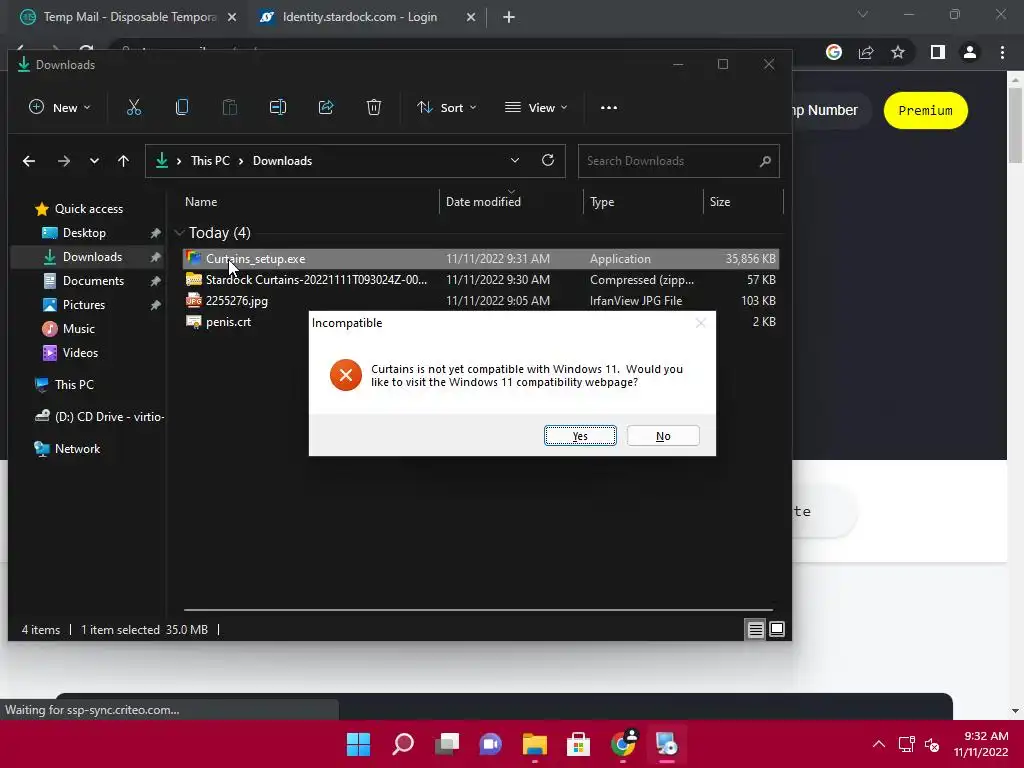Select (D:) CD Drive in navigation pane
1024x768 pixels.
99,417
